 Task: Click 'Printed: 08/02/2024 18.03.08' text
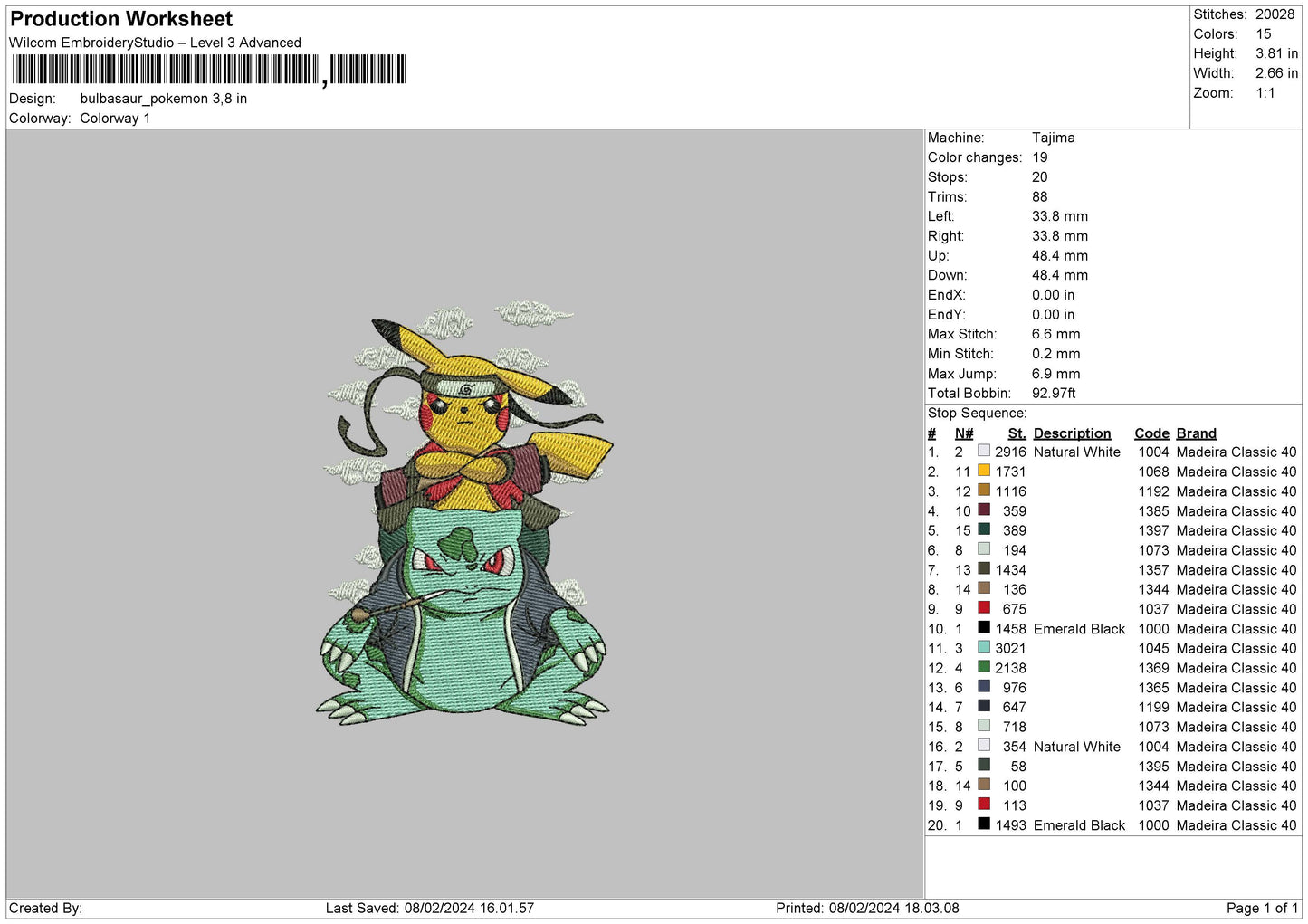click(x=867, y=908)
